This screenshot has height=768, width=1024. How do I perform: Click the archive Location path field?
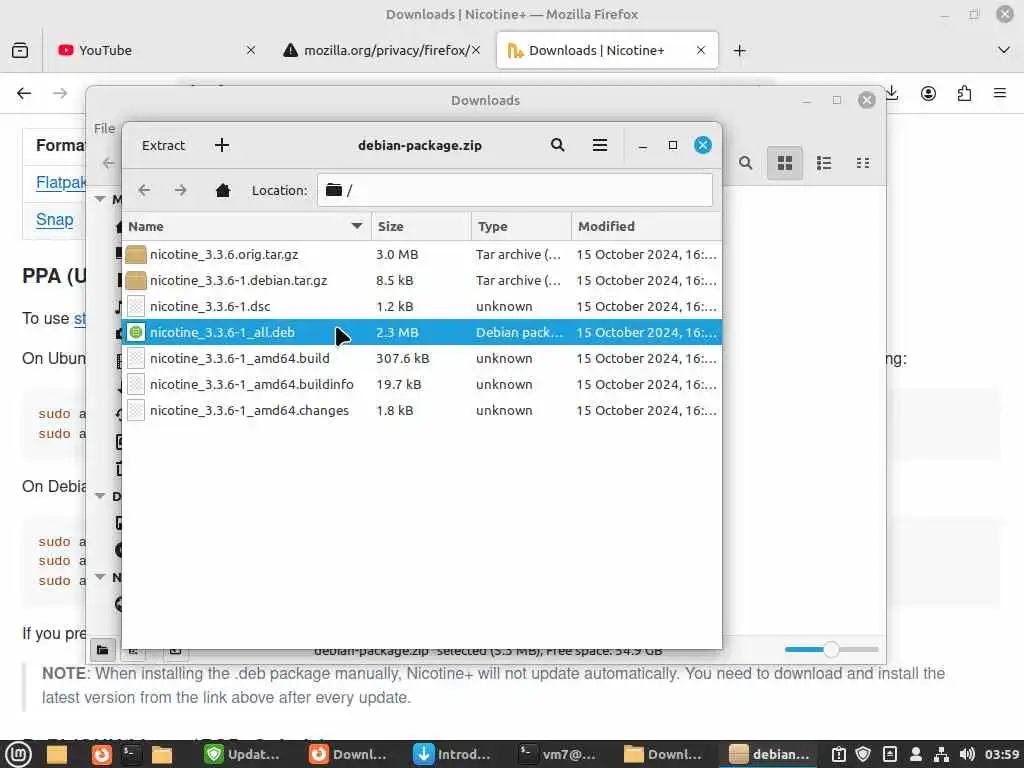click(515, 190)
